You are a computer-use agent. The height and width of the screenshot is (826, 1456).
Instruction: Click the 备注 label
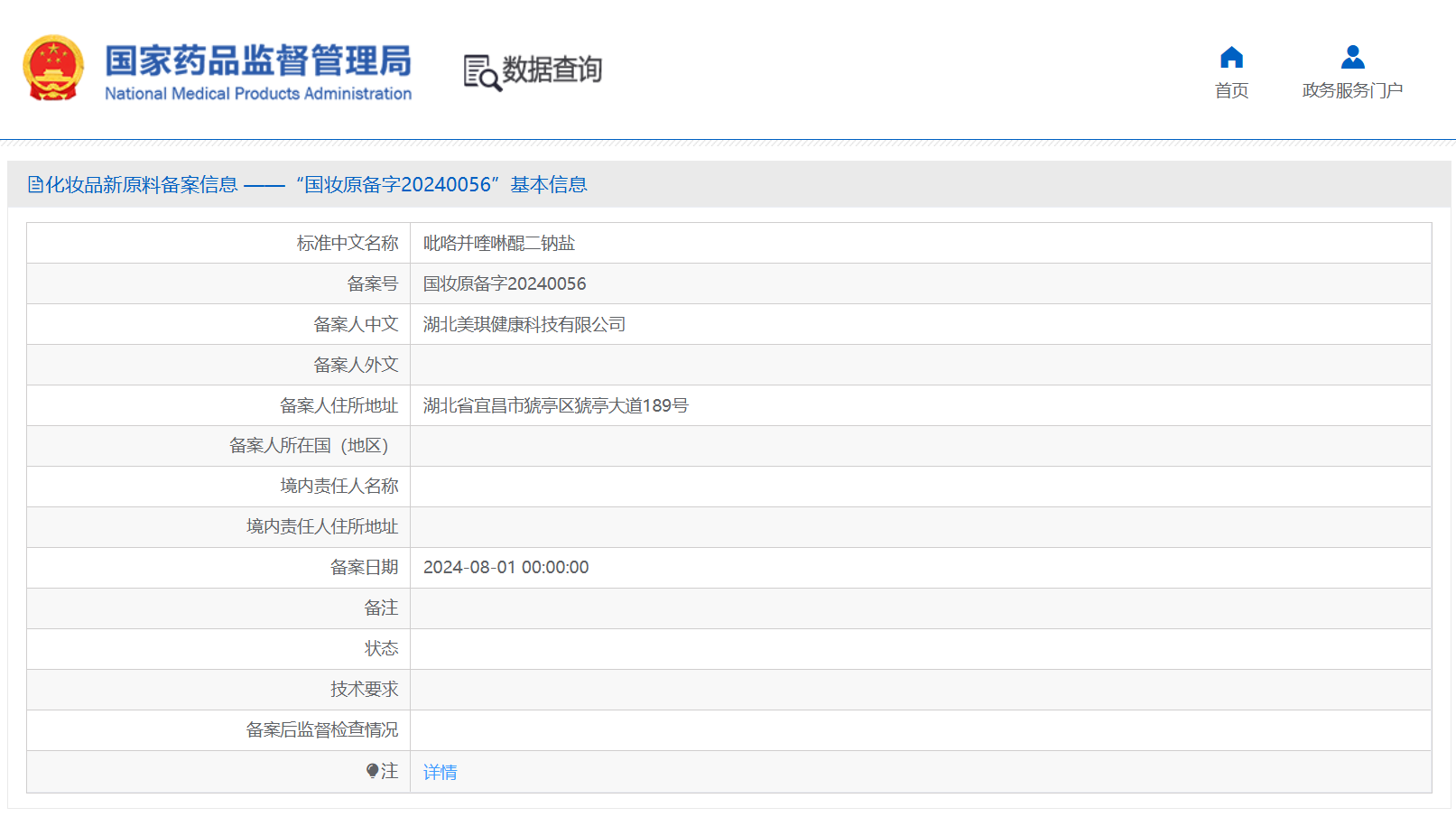point(381,608)
